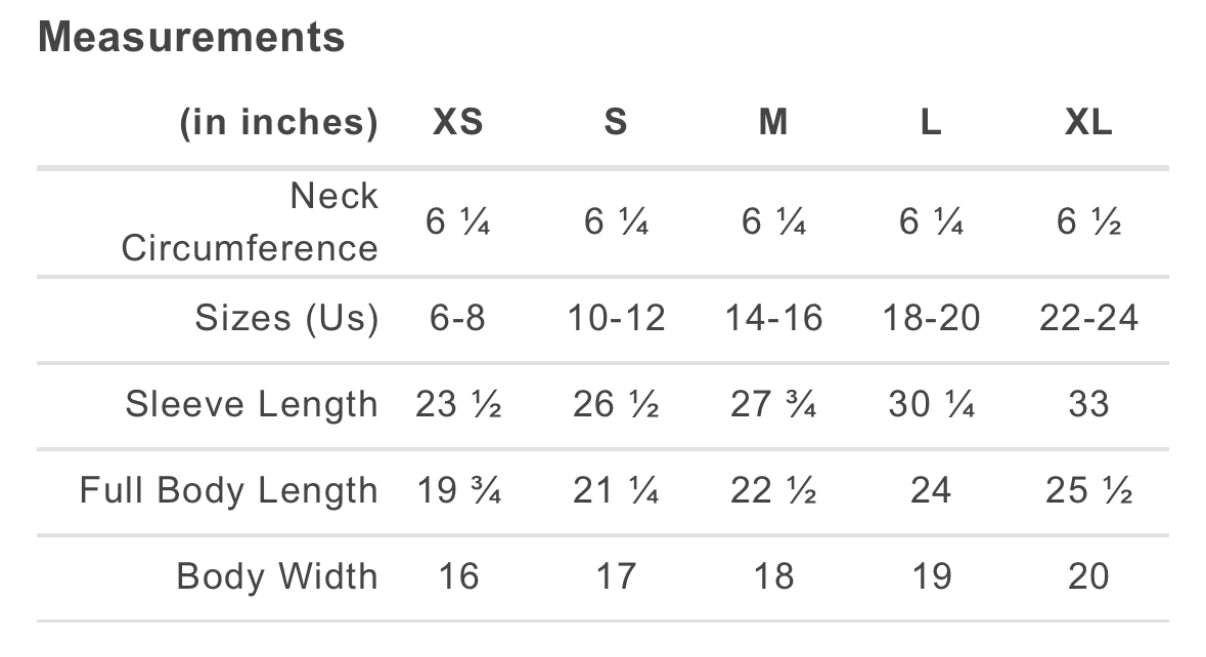Select the sleeve length value 27 ¾
The image size is (1206, 657).
pyautogui.click(x=773, y=405)
